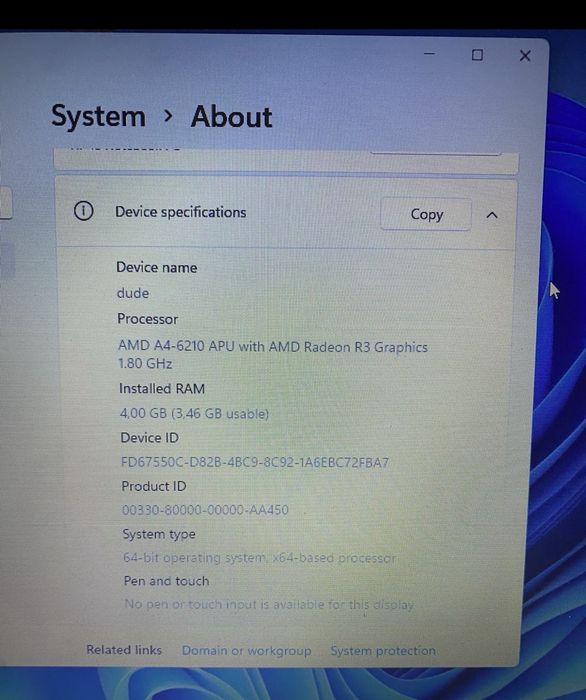
Task: Select the Product ID 00330-80000 value
Action: (205, 510)
